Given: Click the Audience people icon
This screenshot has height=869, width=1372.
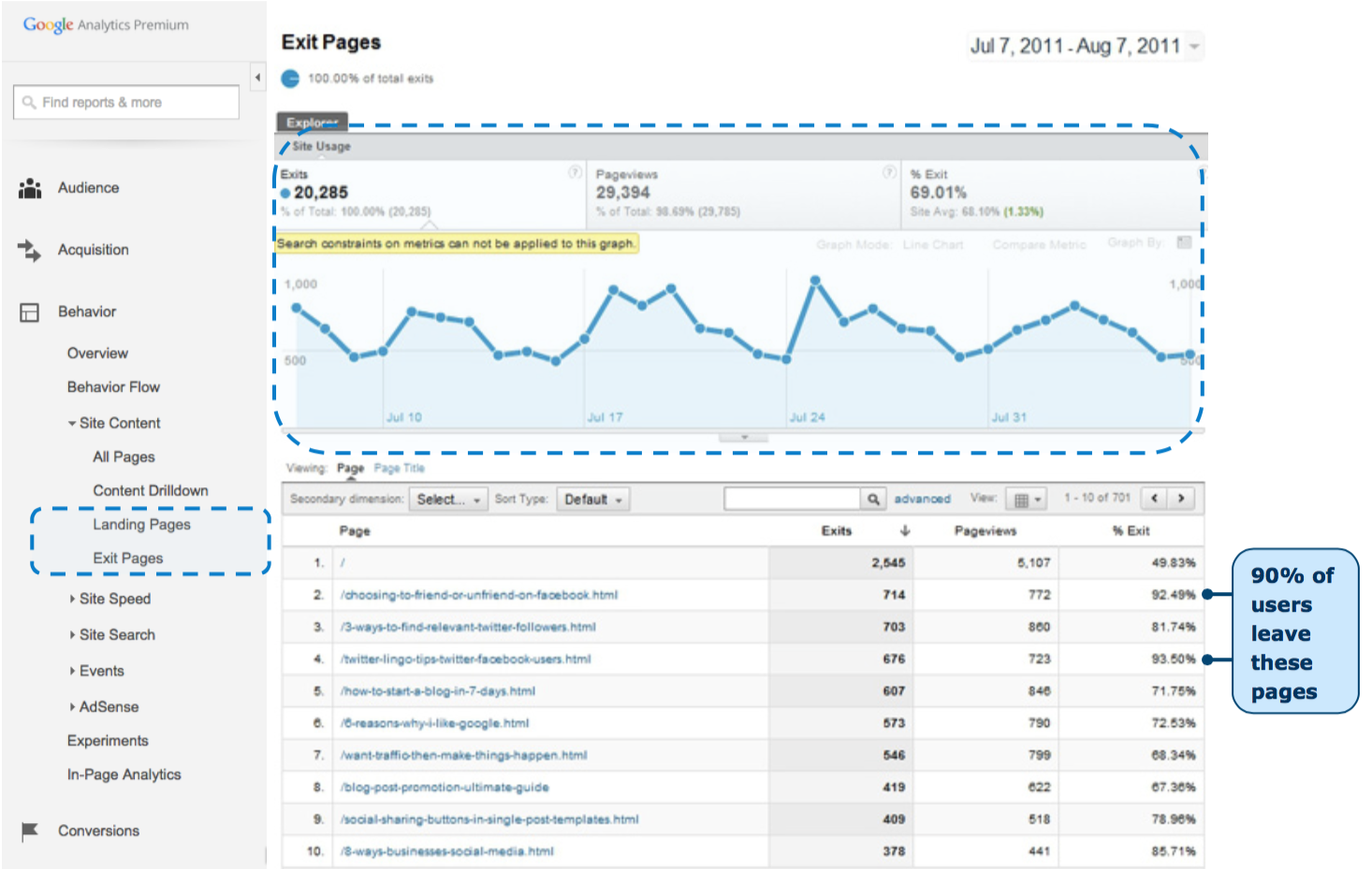Looking at the screenshot, I should tap(30, 188).
